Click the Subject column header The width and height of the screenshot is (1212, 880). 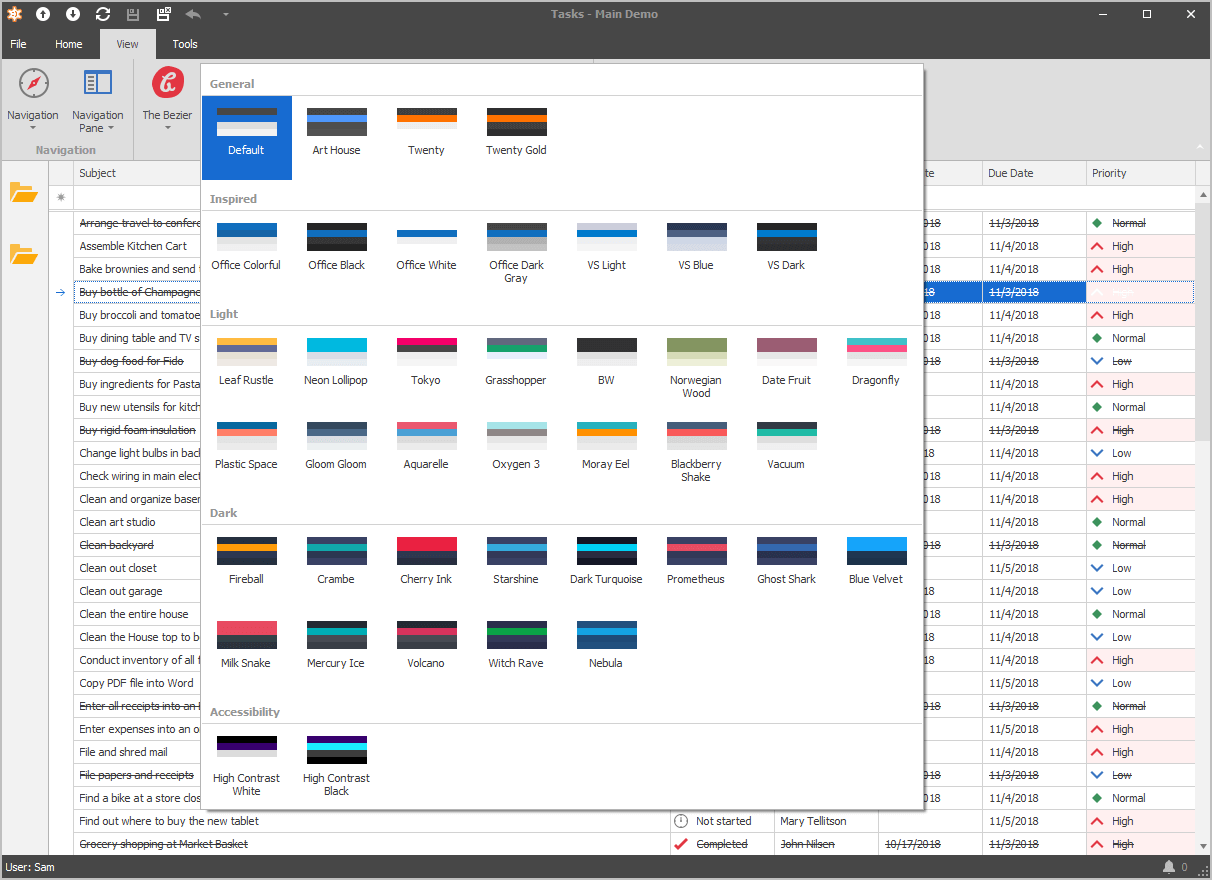tap(138, 173)
